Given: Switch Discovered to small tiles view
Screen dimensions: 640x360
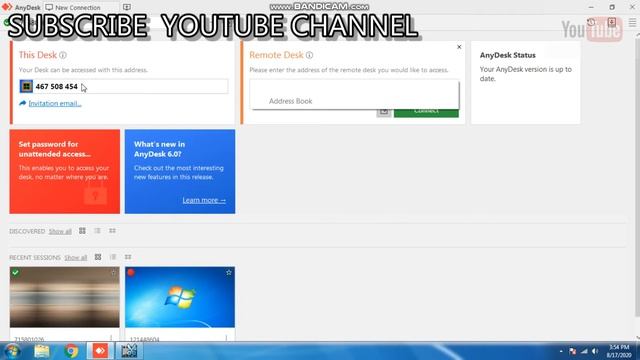Looking at the screenshot, I should 112,231.
